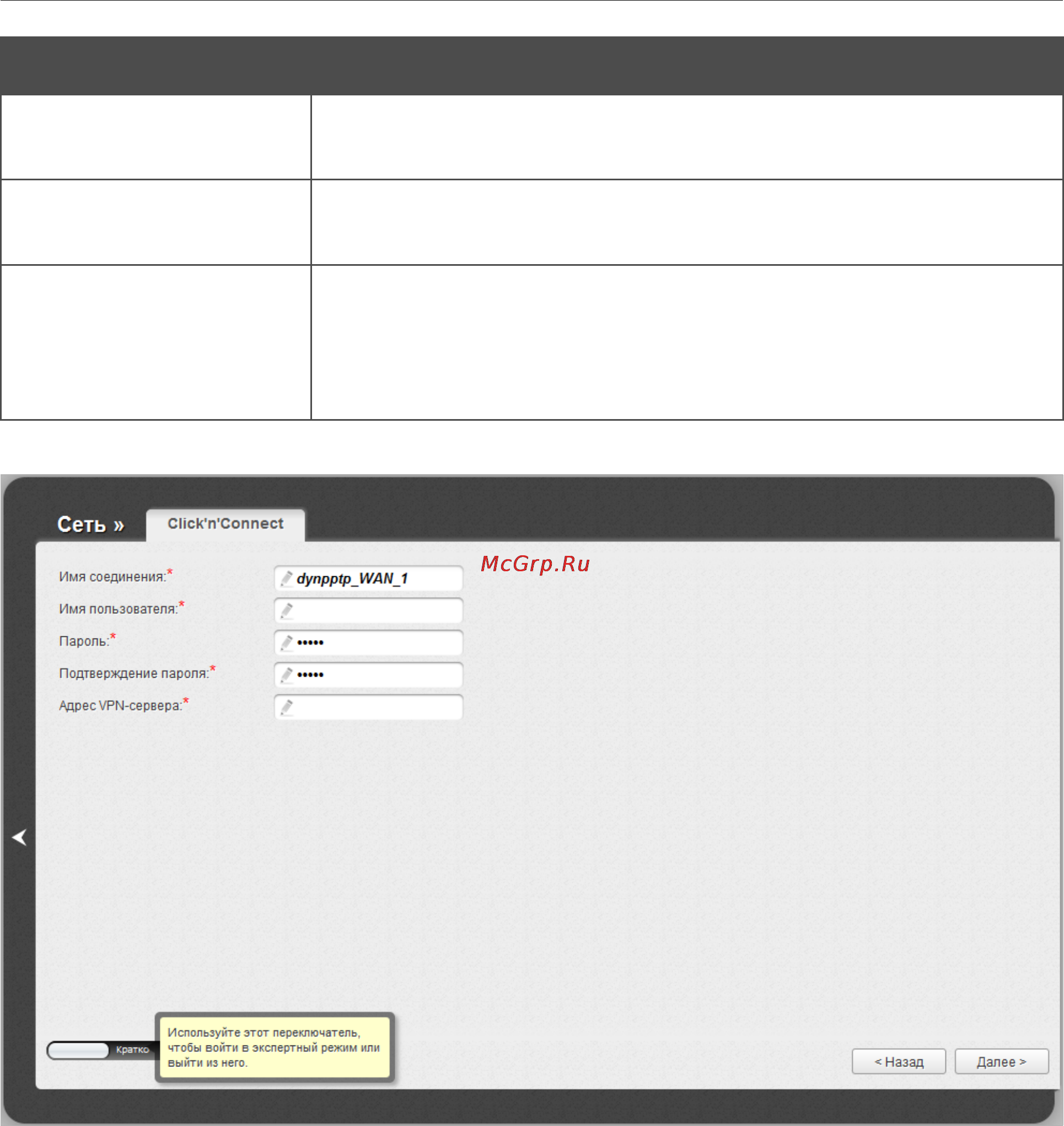Viewport: 1064px width, 1126px height.
Task: Focus the Адрес VPN-сервера input field
Action: [369, 707]
